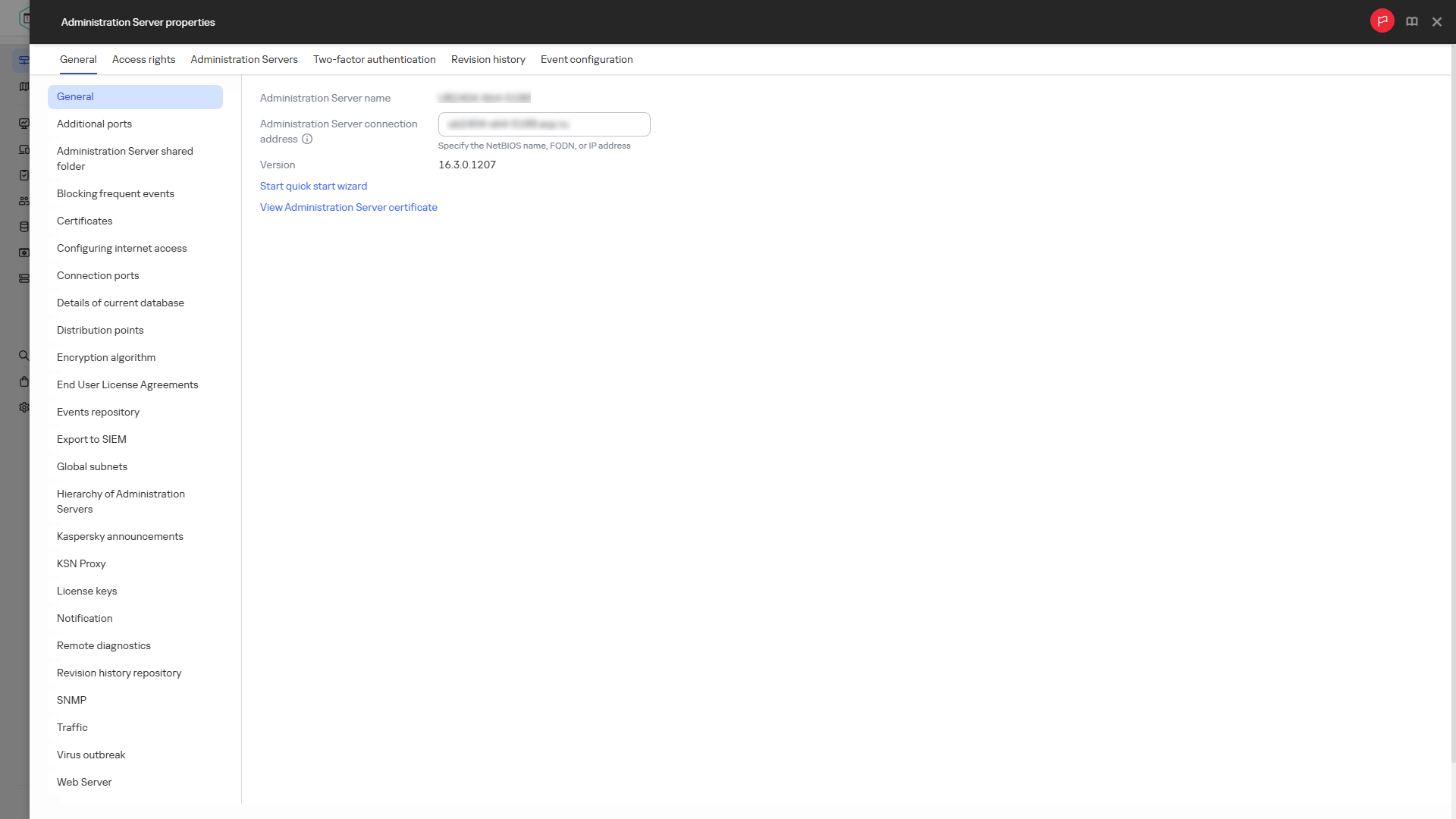
Task: Click the red feedback flag icon
Action: click(x=1382, y=21)
